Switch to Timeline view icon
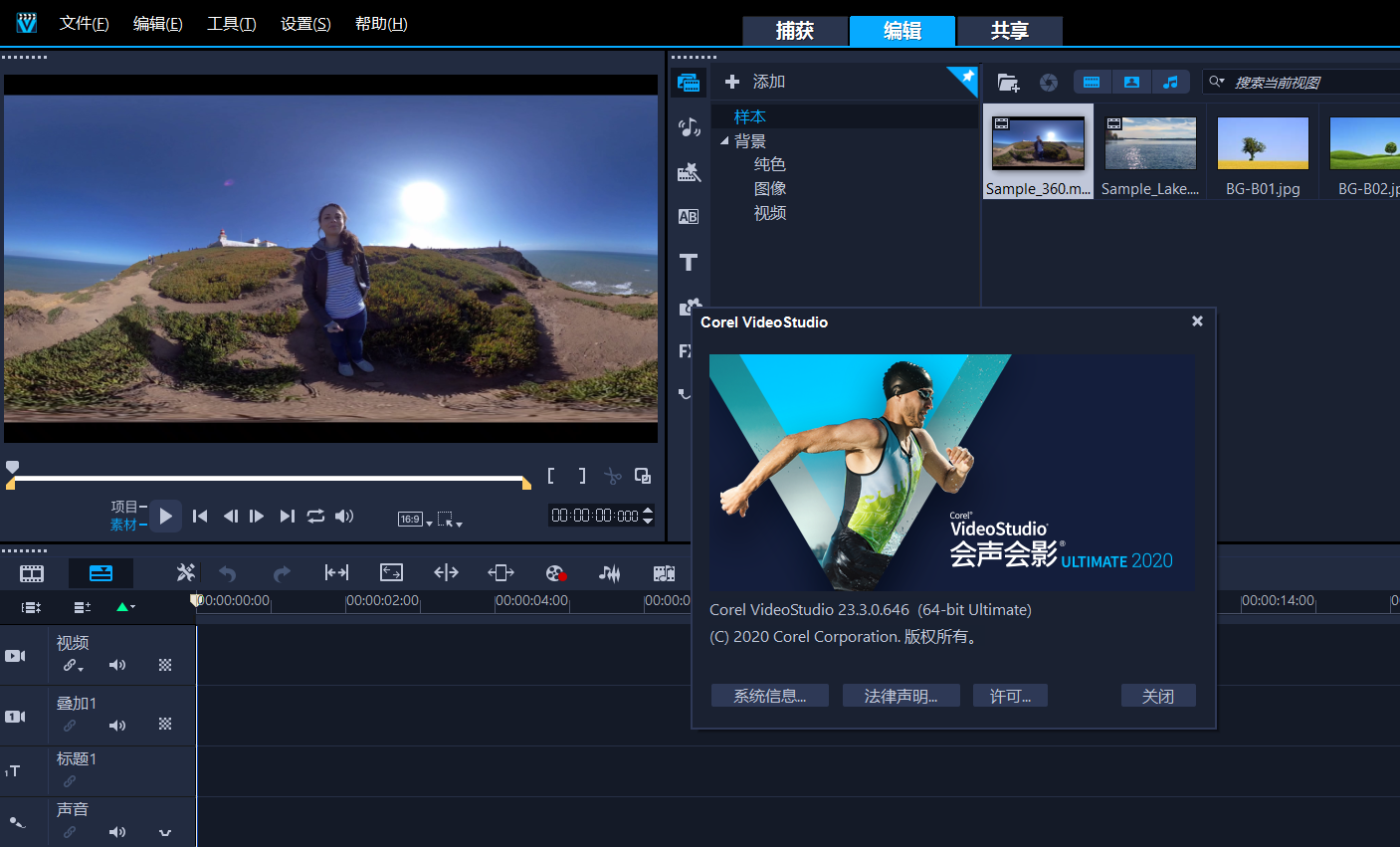Image resolution: width=1400 pixels, height=847 pixels. click(100, 573)
